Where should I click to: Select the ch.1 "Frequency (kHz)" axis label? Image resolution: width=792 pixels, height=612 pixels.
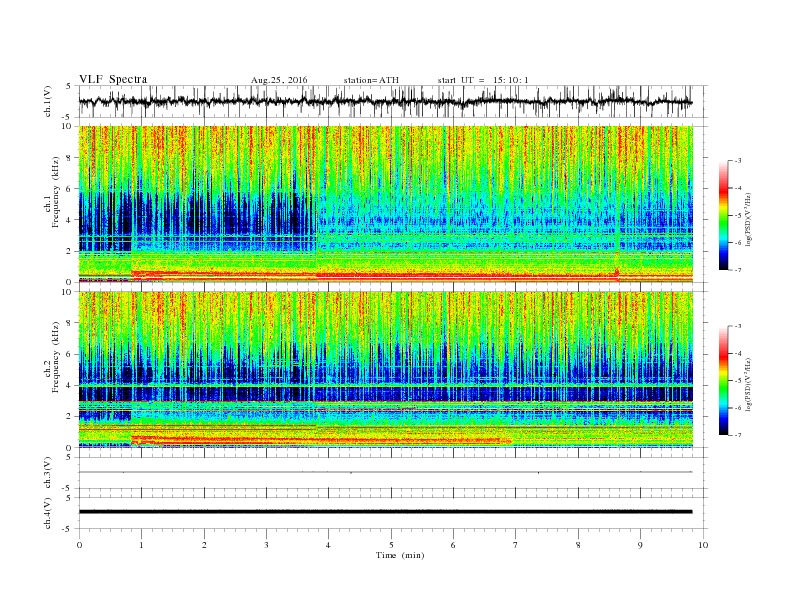pyautogui.click(x=55, y=192)
